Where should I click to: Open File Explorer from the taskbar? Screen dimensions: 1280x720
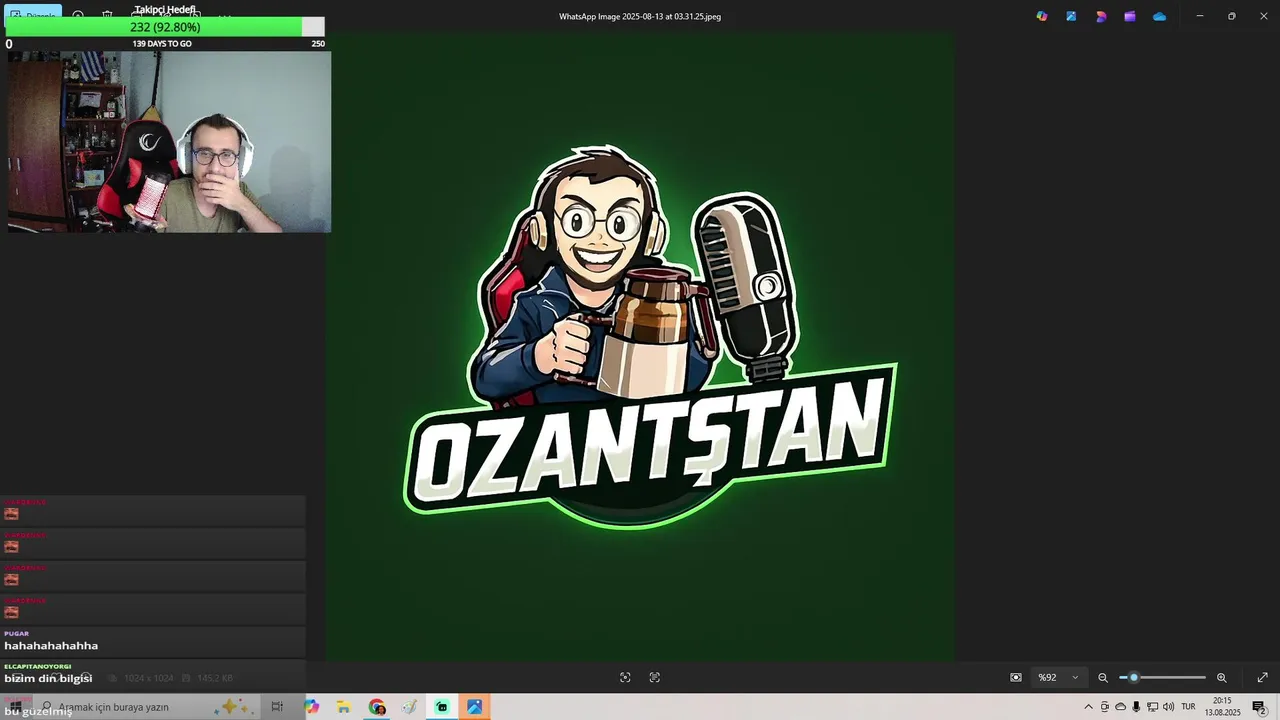point(344,707)
